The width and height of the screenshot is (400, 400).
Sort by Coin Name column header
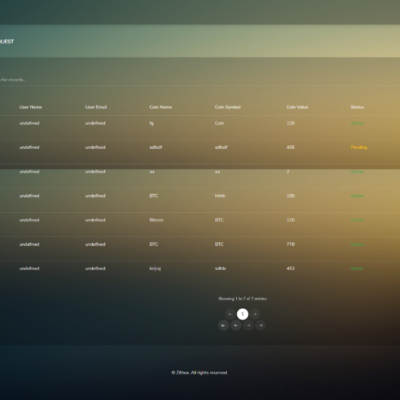pyautogui.click(x=161, y=107)
